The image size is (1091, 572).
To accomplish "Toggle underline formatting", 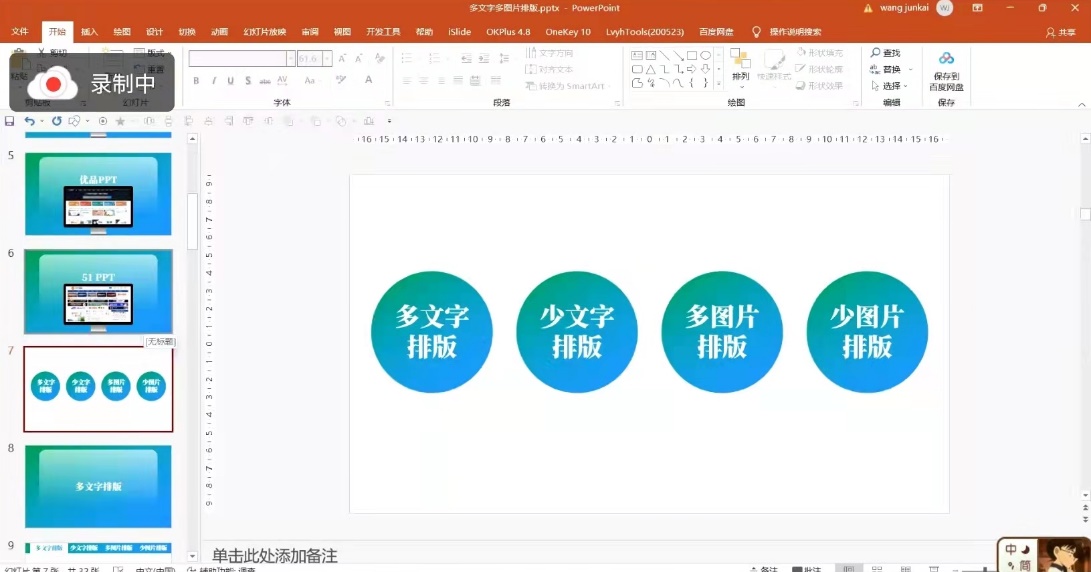I will (231, 81).
